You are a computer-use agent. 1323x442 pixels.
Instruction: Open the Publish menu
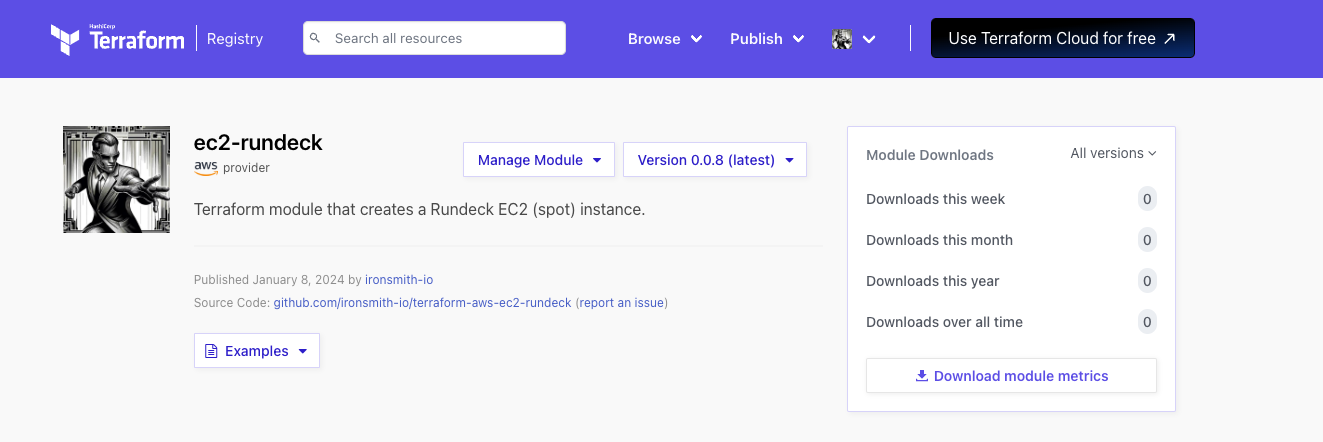tap(767, 39)
